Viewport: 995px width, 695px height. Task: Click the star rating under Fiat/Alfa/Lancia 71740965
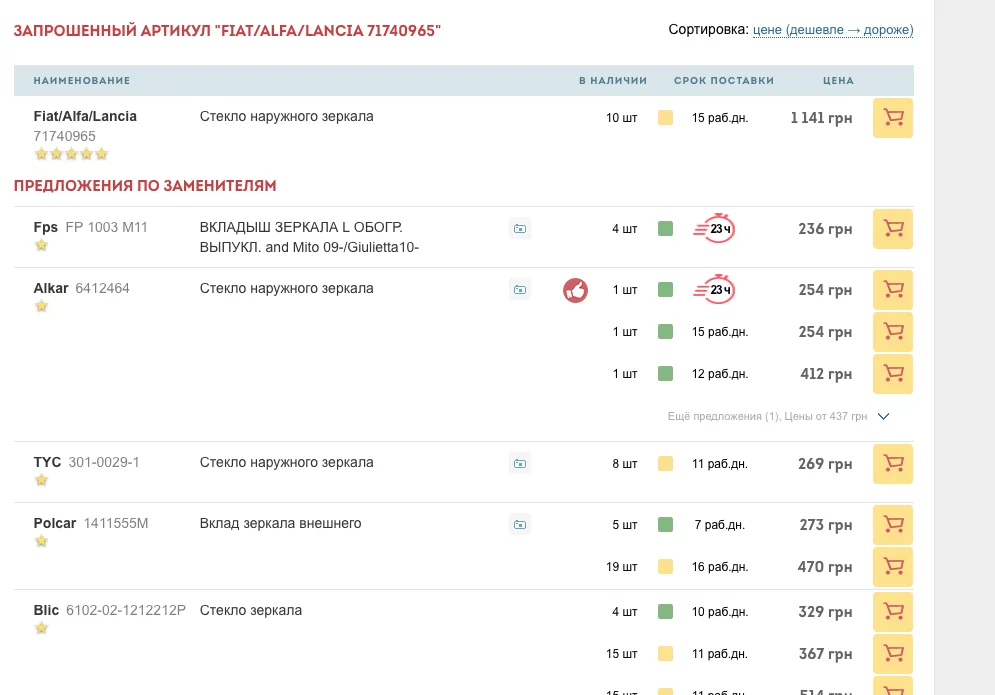71,154
